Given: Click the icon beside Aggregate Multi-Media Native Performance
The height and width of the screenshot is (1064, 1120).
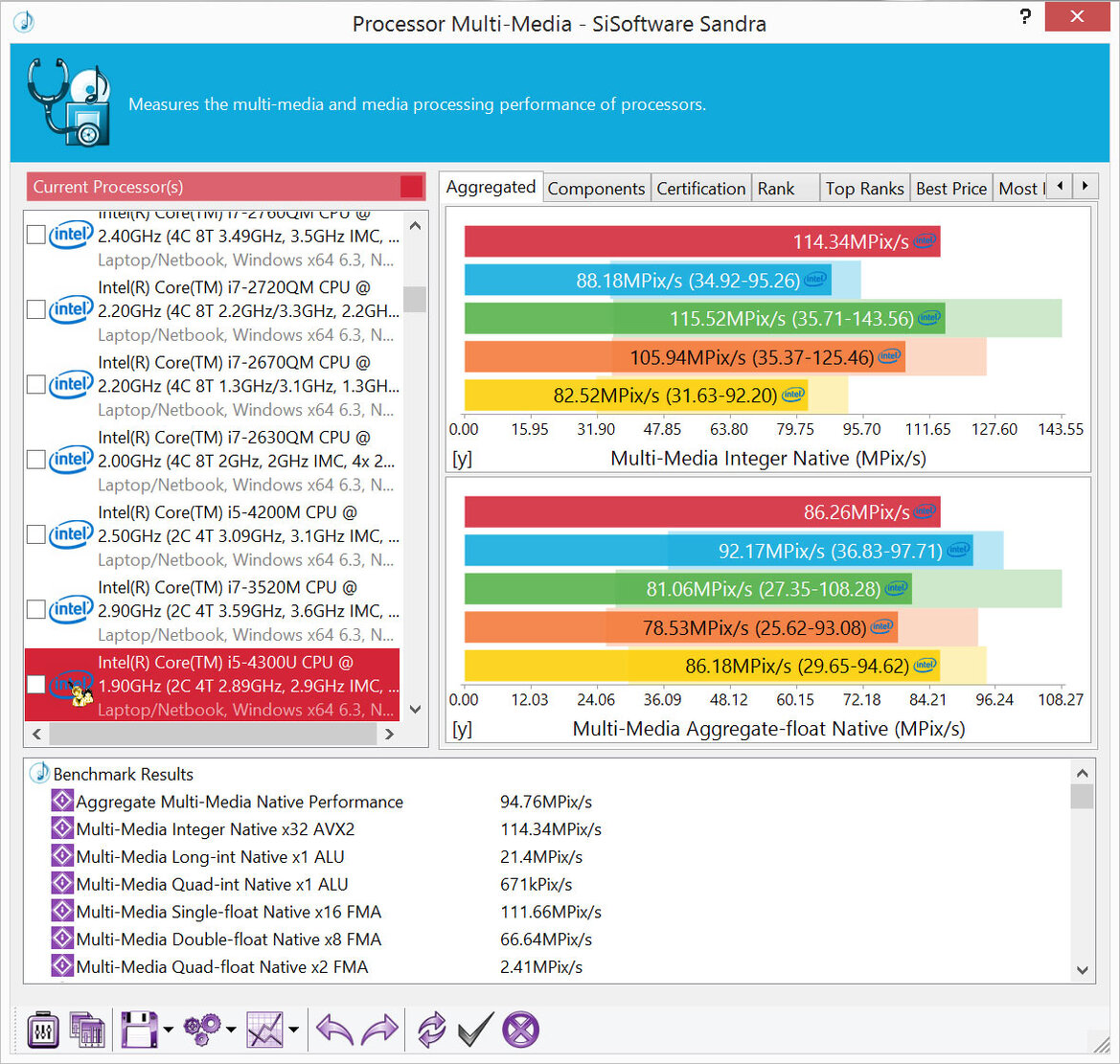Looking at the screenshot, I should point(62,802).
